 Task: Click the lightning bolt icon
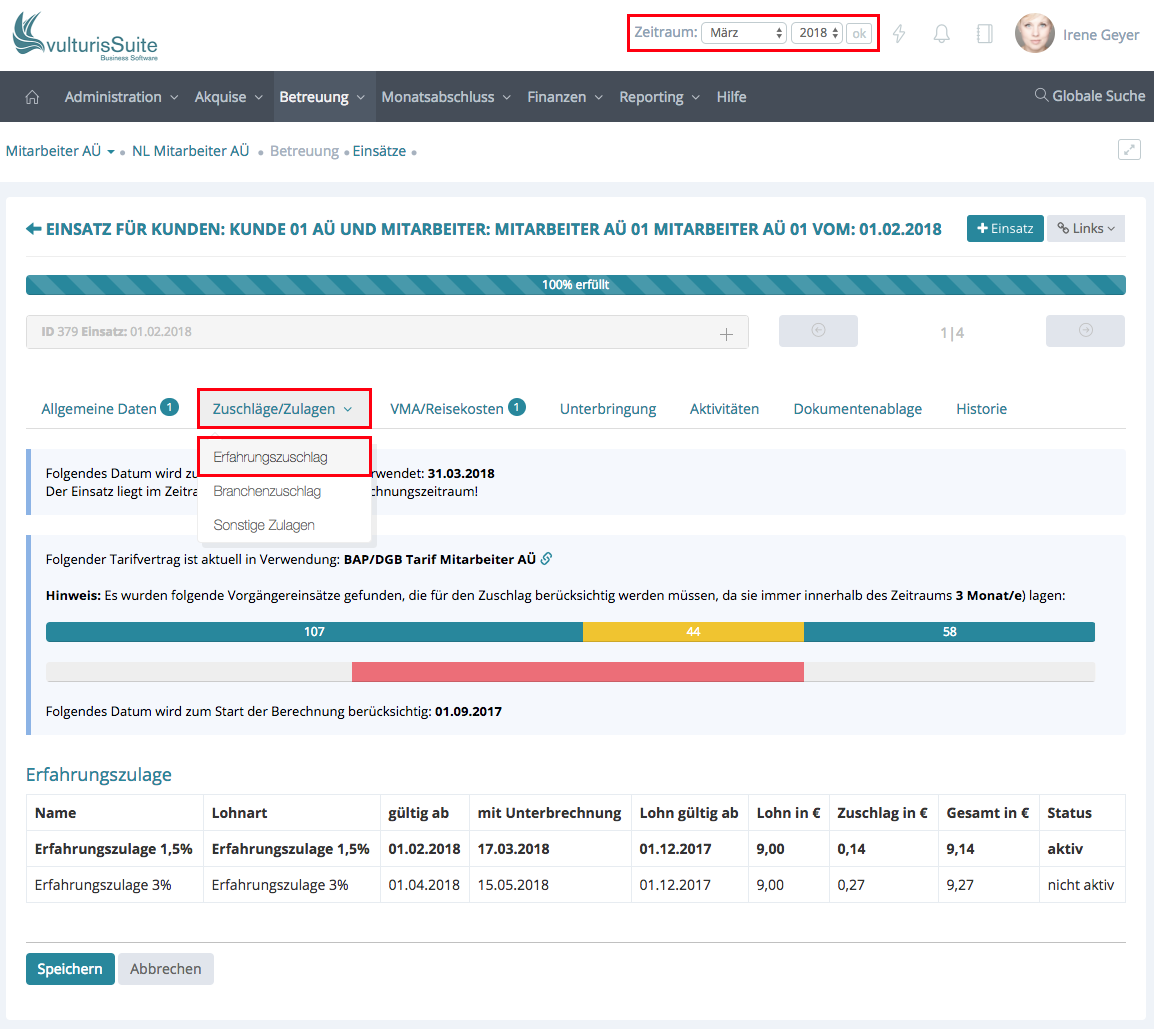(899, 34)
